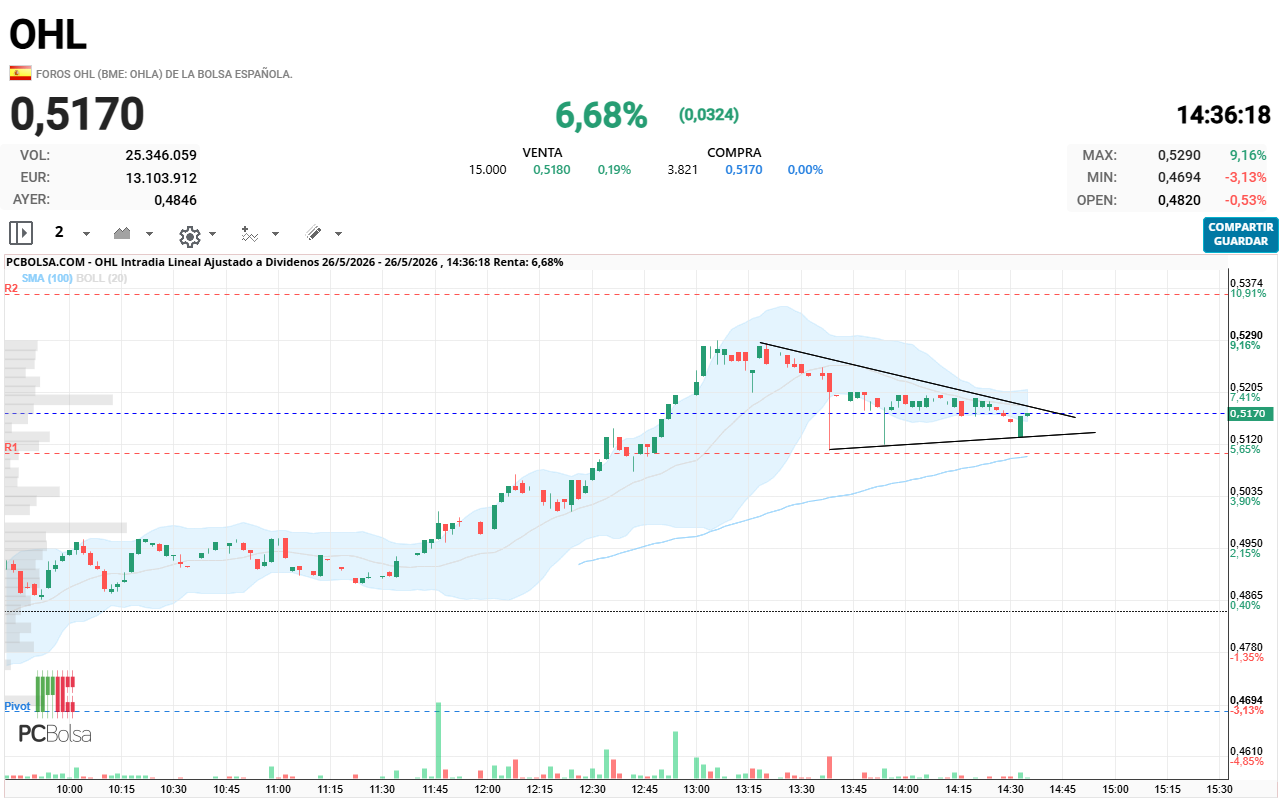Image resolution: width=1279 pixels, height=798 pixels.
Task: Click the 9,16% max percentage
Action: click(x=1248, y=155)
